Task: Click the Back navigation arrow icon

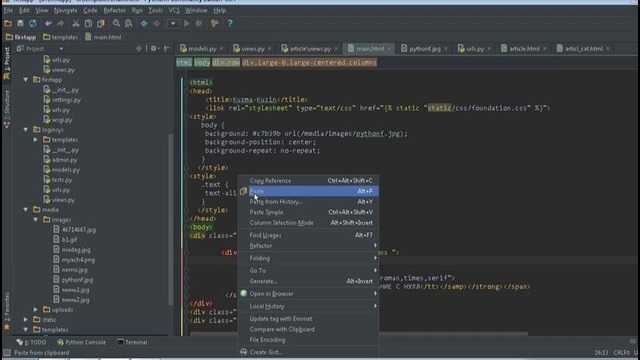Action: [144, 23]
